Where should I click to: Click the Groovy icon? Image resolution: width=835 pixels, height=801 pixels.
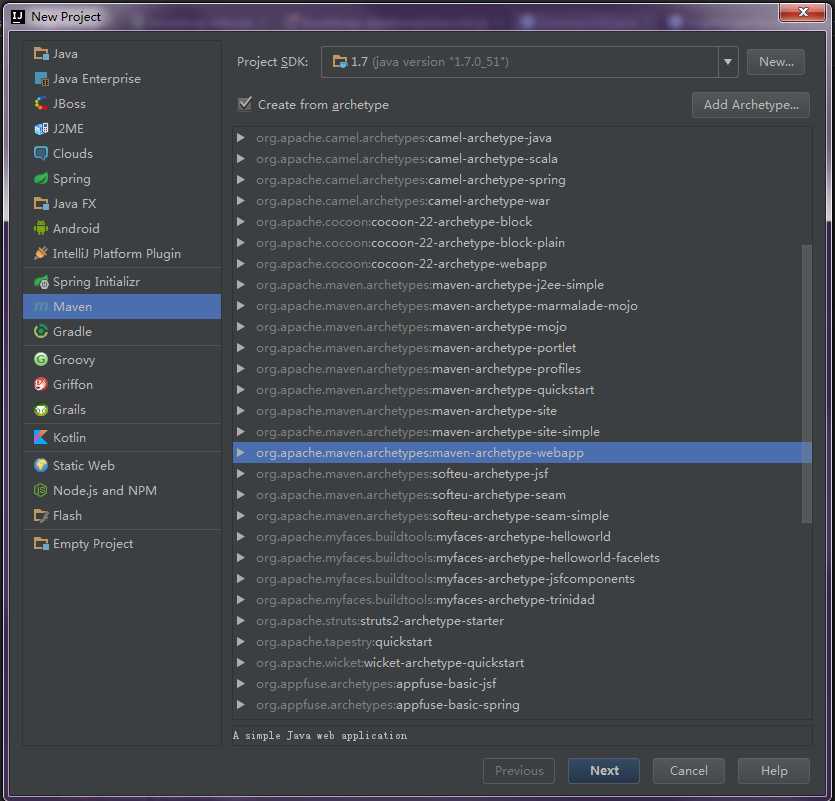pyautogui.click(x=41, y=360)
